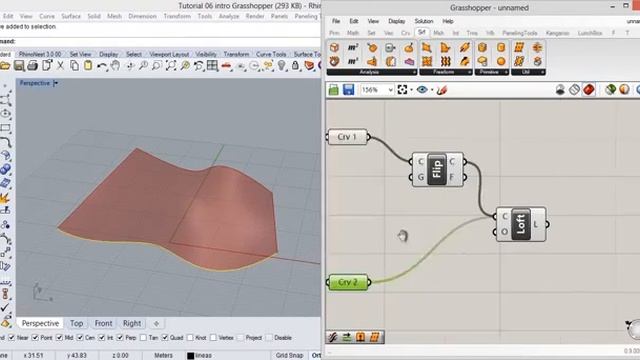The height and width of the screenshot is (360, 640).
Task: Enable the Knot osnap checkbox
Action: 190,338
